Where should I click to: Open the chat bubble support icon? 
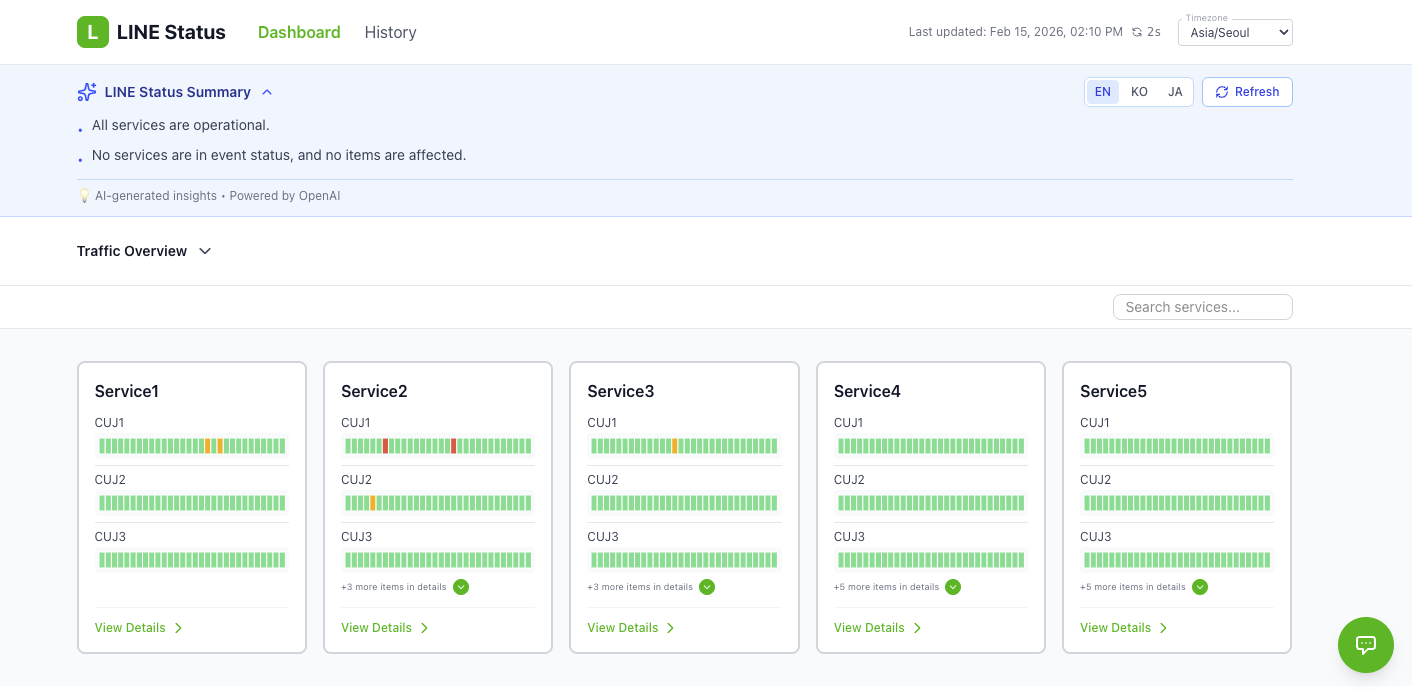coord(1365,645)
